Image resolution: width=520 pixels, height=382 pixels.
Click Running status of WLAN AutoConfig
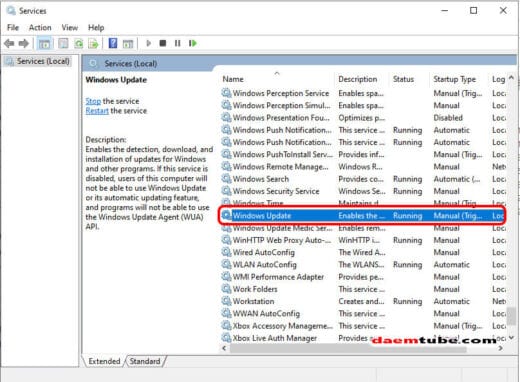tap(407, 265)
